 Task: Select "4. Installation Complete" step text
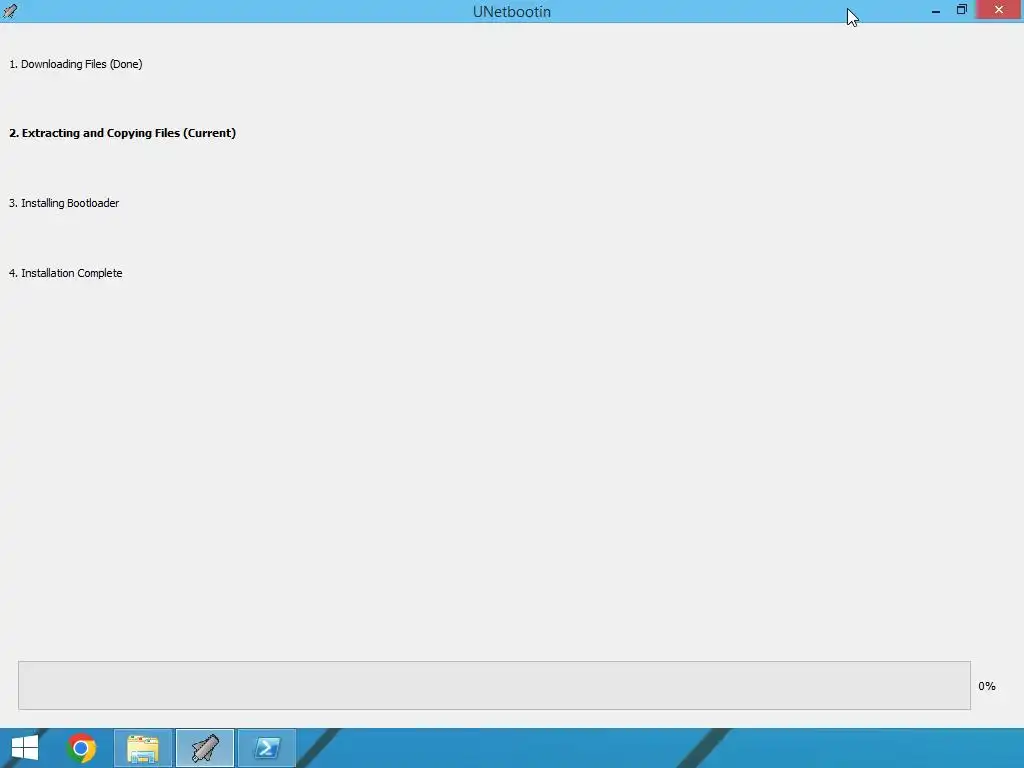click(x=65, y=273)
